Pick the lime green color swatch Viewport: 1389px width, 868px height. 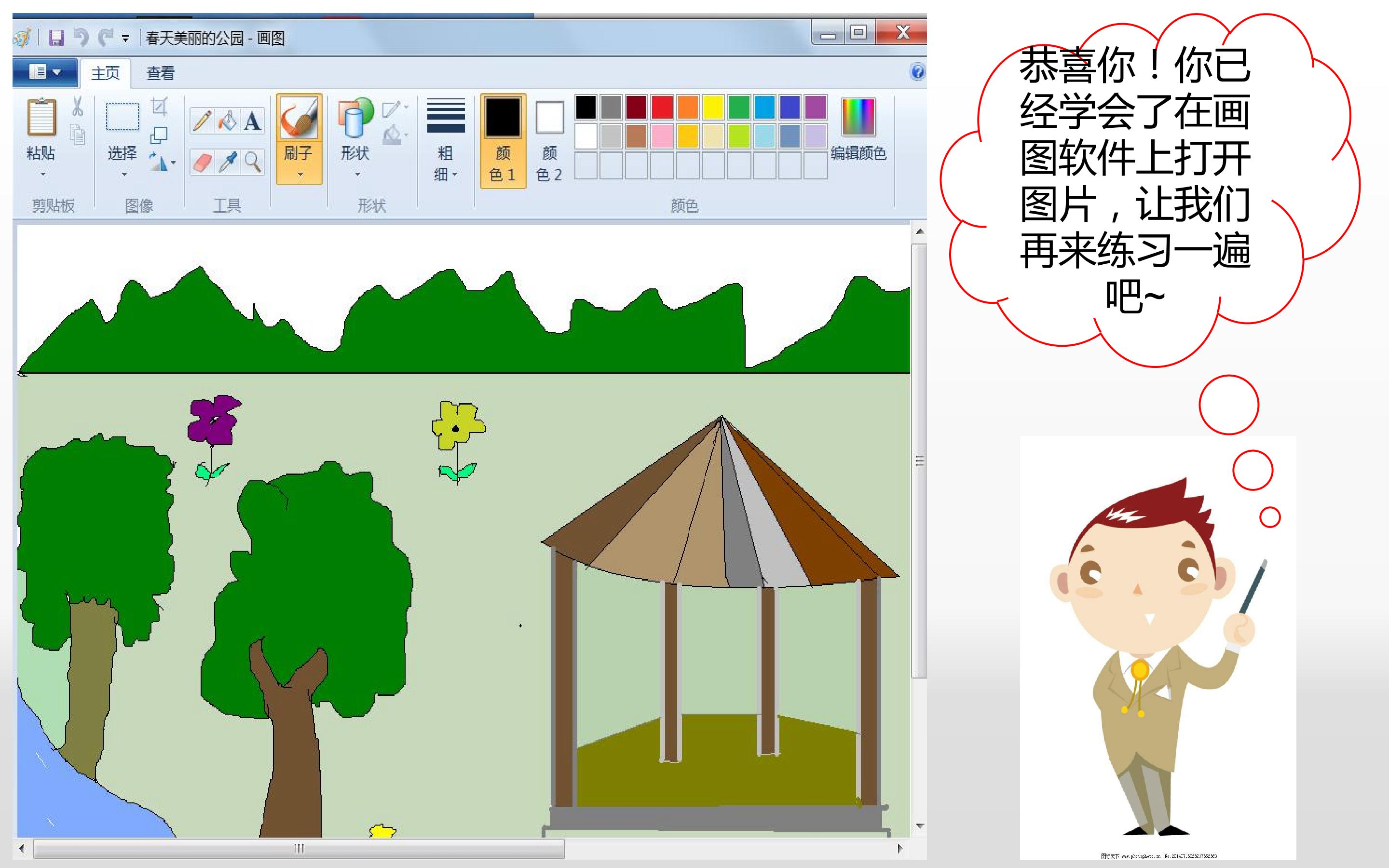[739, 136]
